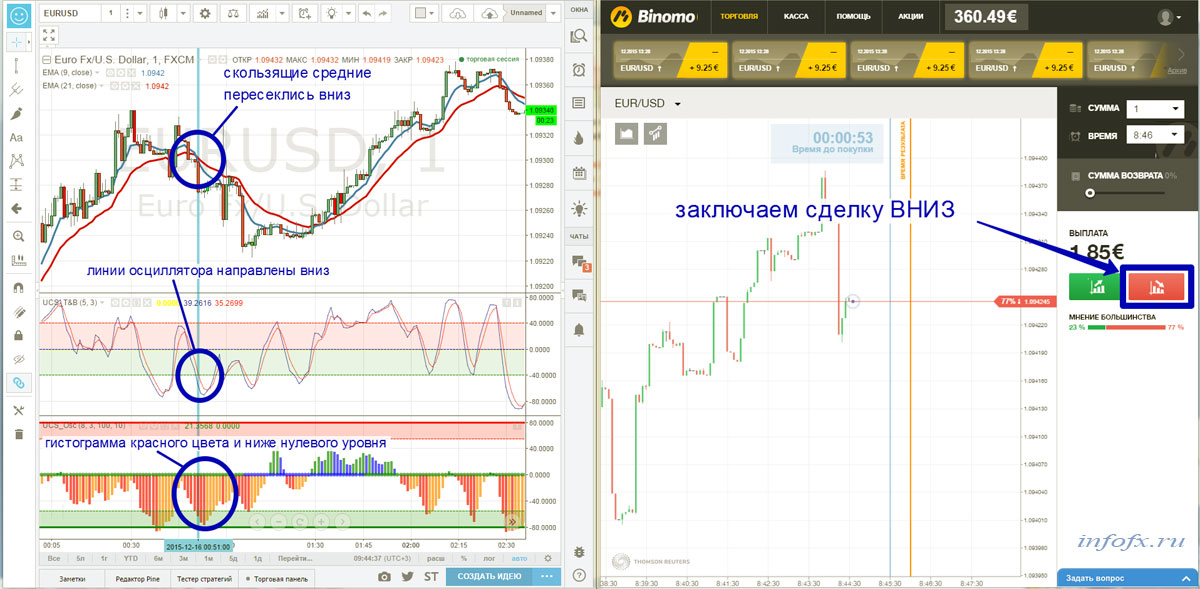Select the magnet mode tool

[x=17, y=287]
